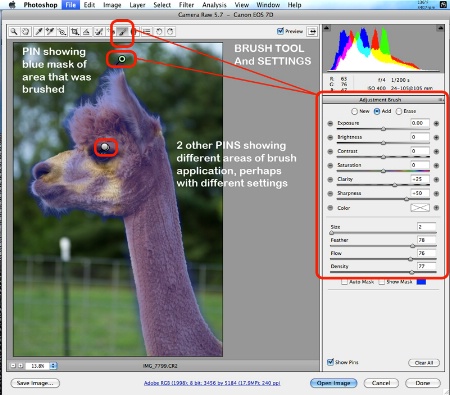
Task: Open the Filter menu
Action: [186, 5]
